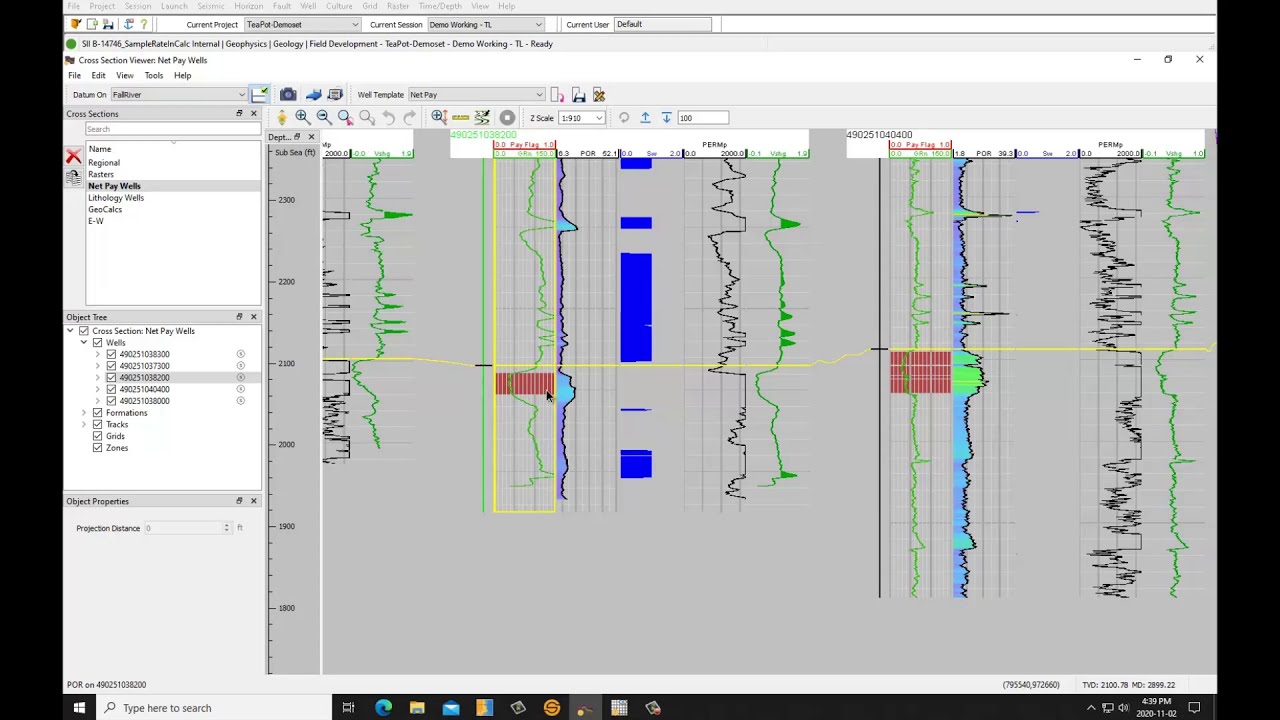Uncheck well 490251037300 checkbox
This screenshot has height=720, width=1280.
[x=111, y=366]
